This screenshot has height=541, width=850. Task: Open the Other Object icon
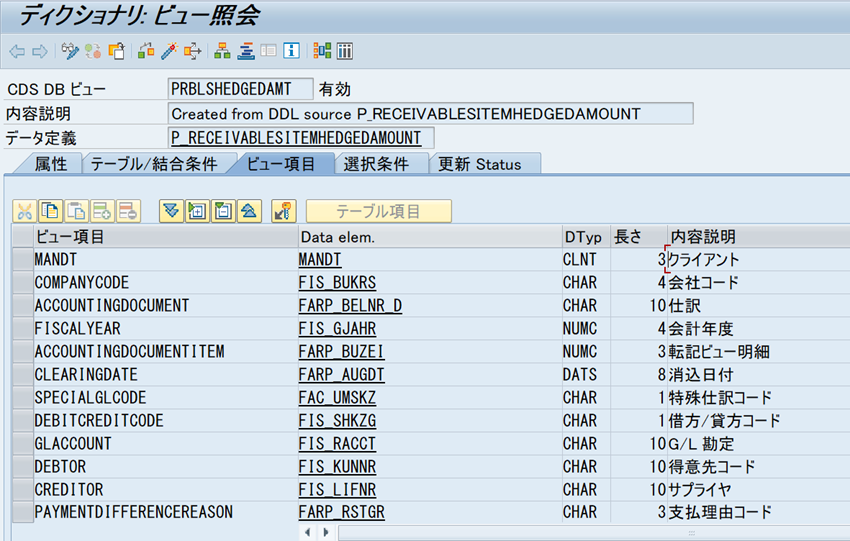[117, 51]
